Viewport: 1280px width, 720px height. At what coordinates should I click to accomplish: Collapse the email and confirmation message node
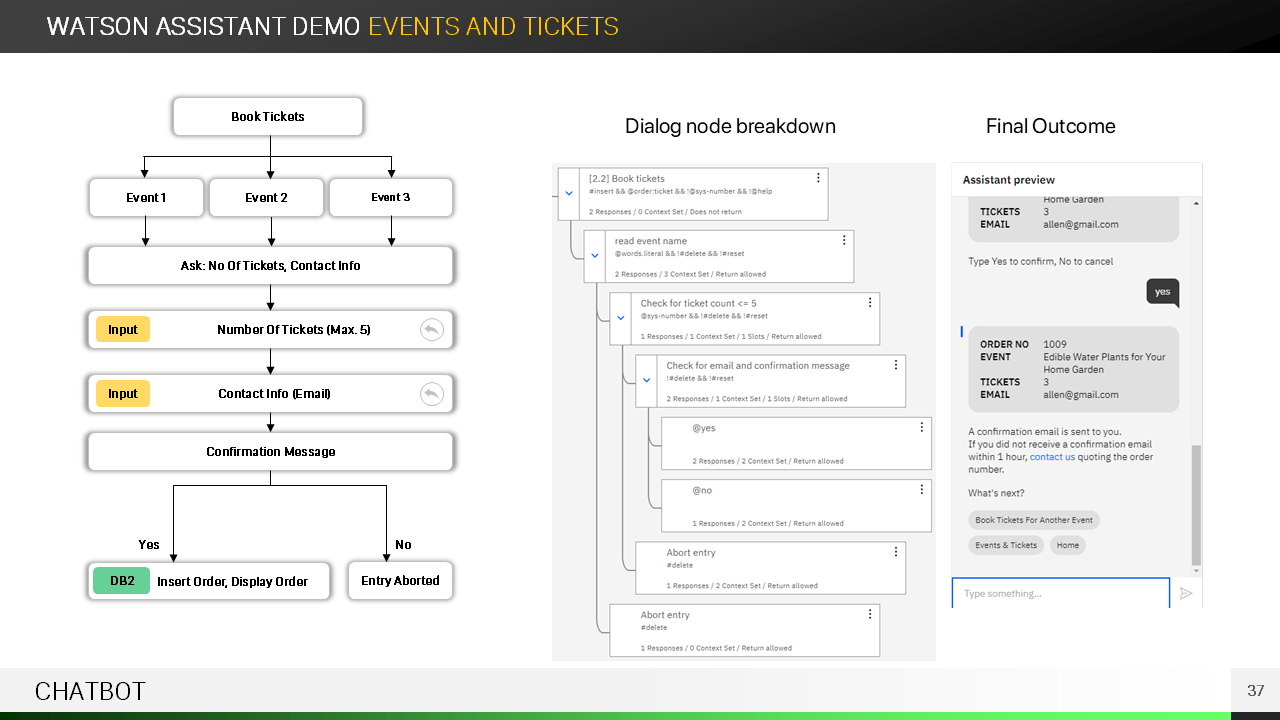646,380
